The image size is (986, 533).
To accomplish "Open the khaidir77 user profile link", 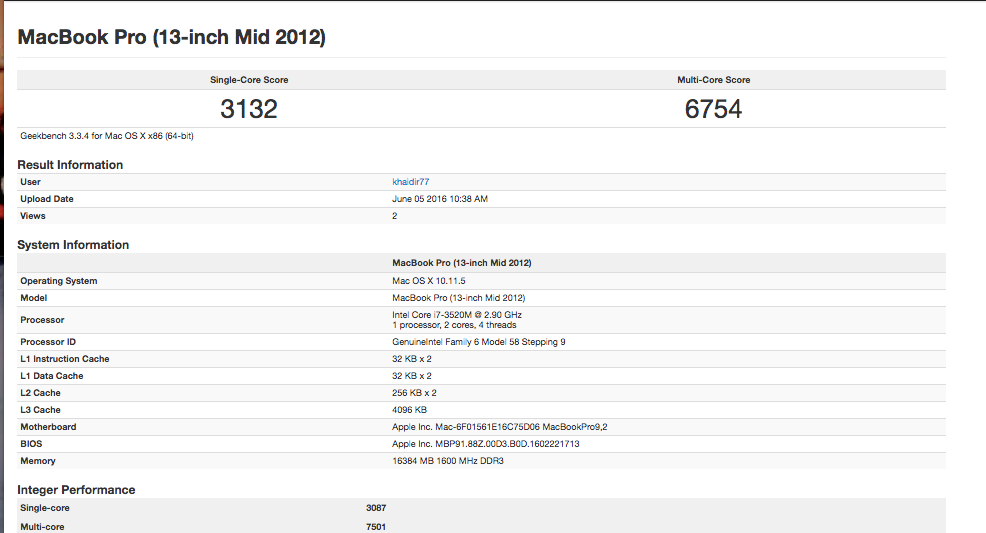I will coord(410,182).
